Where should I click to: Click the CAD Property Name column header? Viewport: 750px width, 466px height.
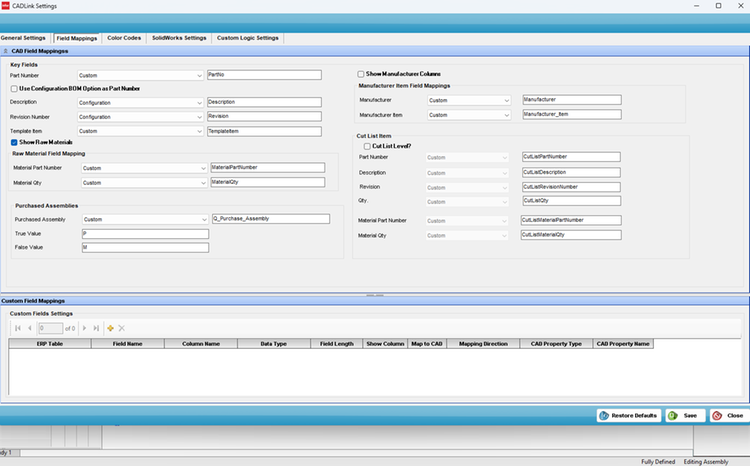623,344
